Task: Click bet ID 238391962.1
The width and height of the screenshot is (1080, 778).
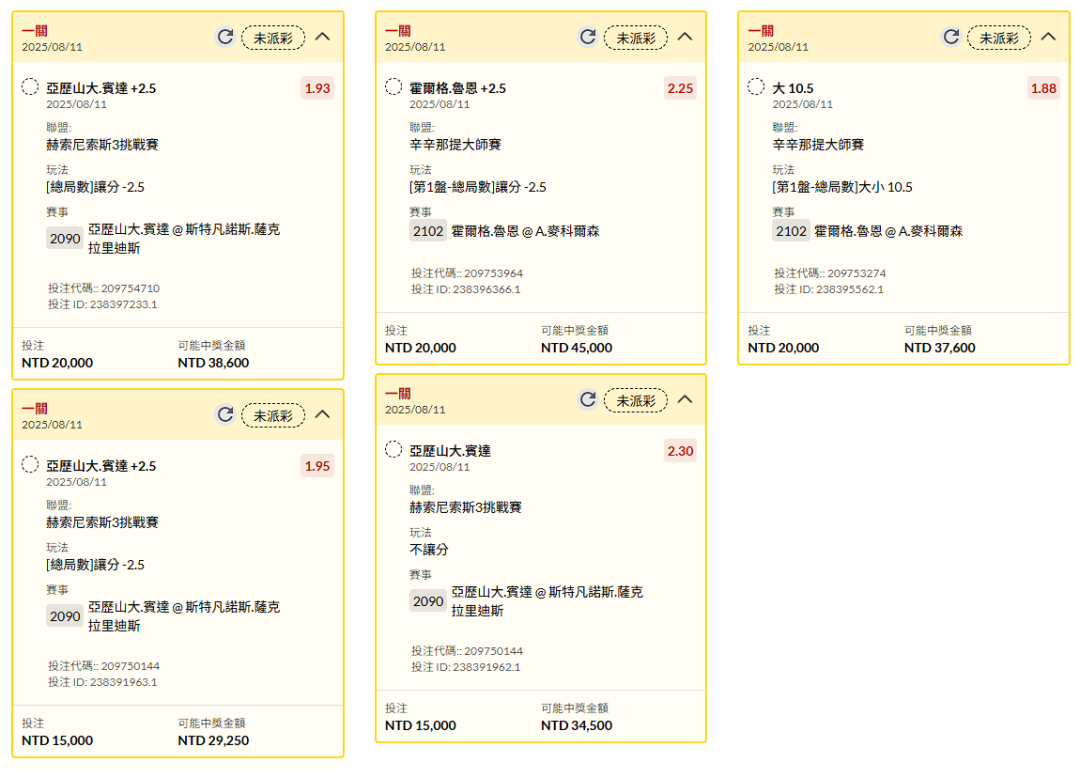Action: [486, 667]
